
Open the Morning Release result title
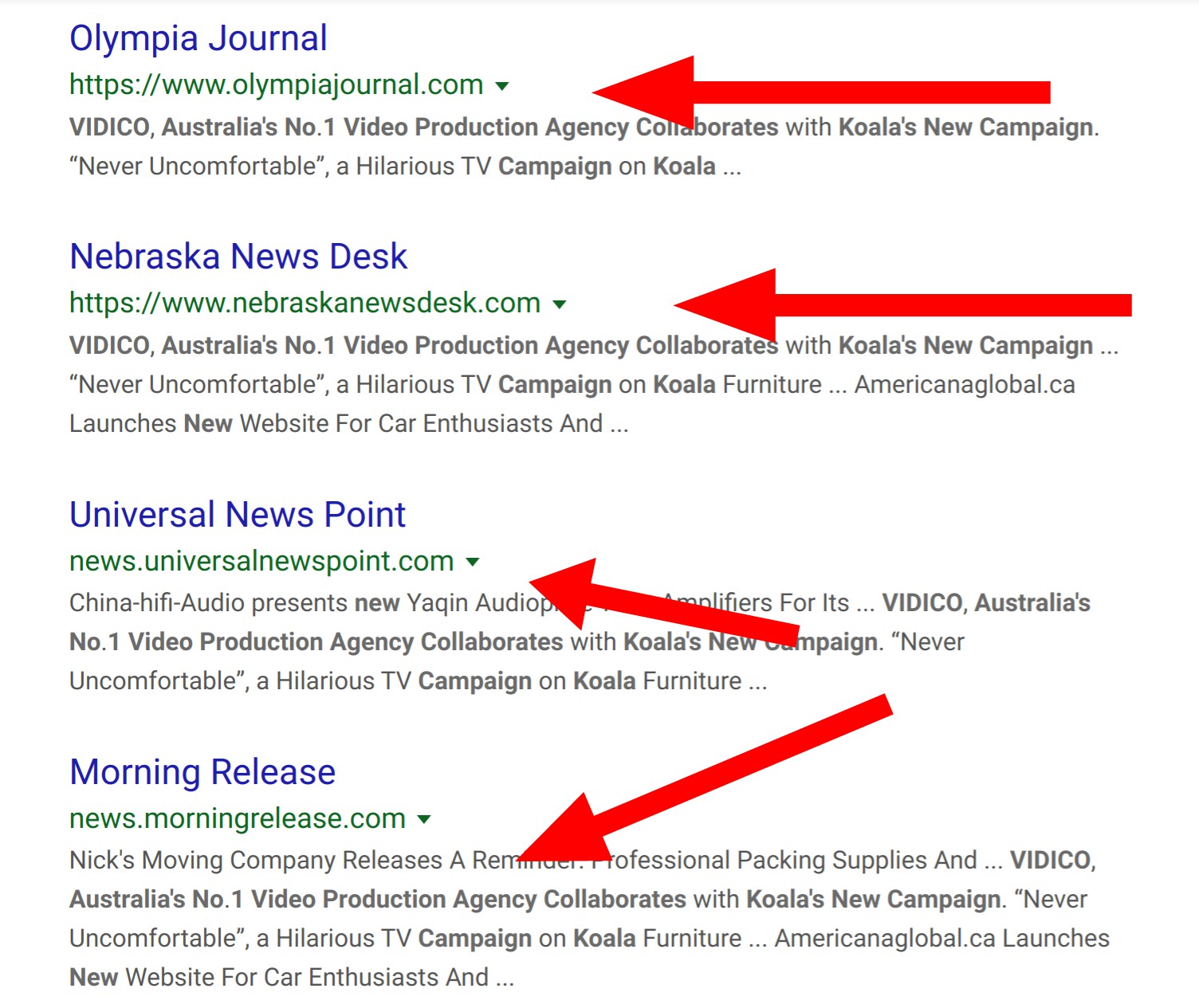pyautogui.click(x=202, y=772)
